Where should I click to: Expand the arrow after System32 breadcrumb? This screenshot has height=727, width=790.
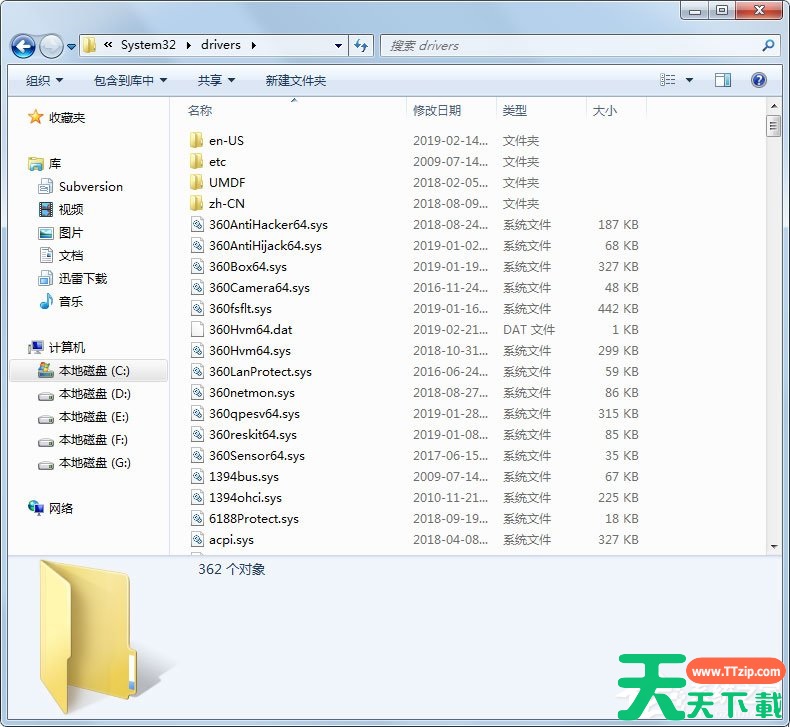point(188,45)
